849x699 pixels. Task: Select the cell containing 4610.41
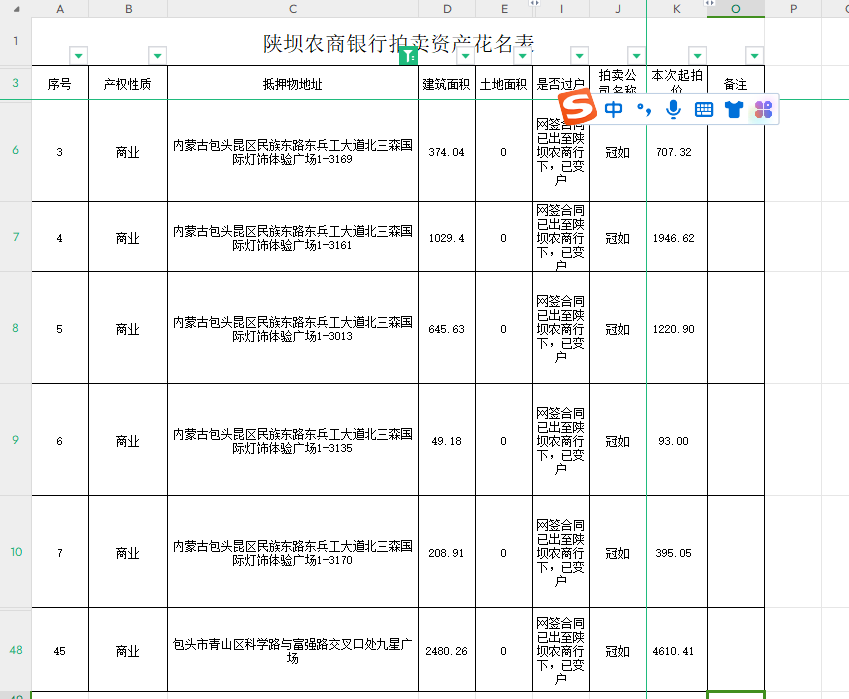click(674, 650)
